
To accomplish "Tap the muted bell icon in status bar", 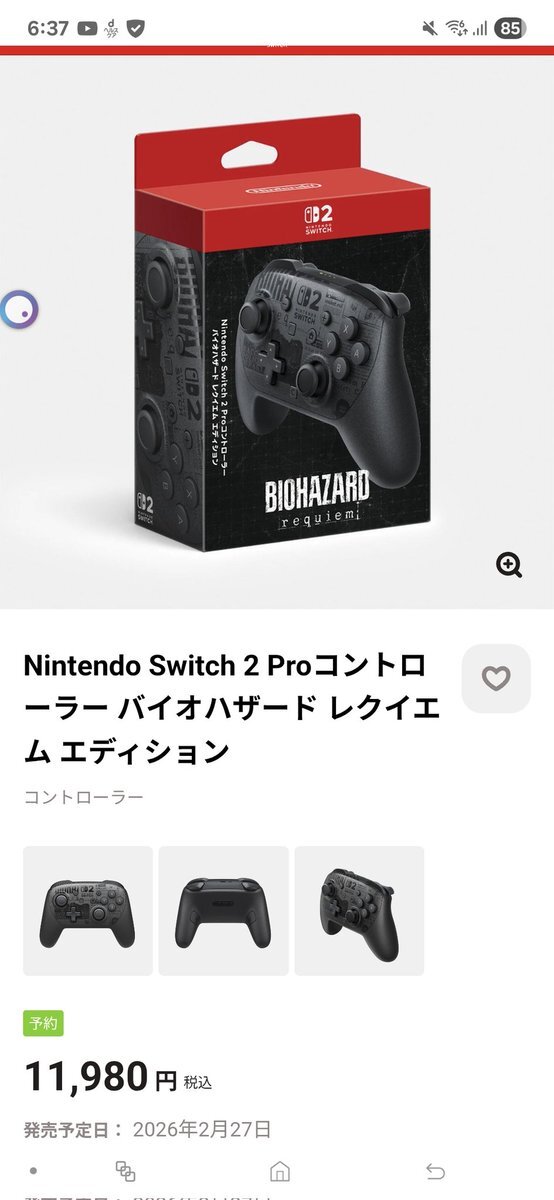I will [x=430, y=28].
